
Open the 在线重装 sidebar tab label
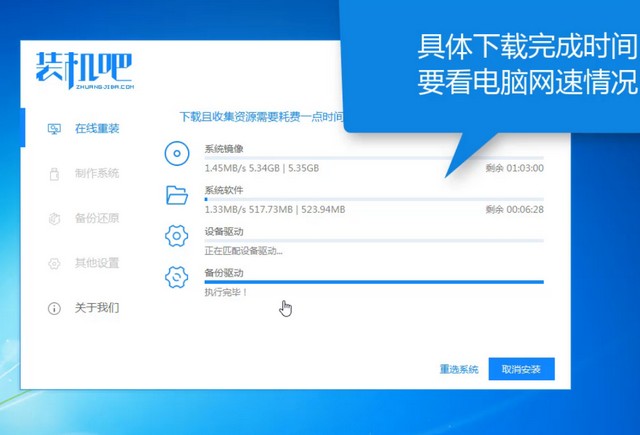tap(97, 129)
